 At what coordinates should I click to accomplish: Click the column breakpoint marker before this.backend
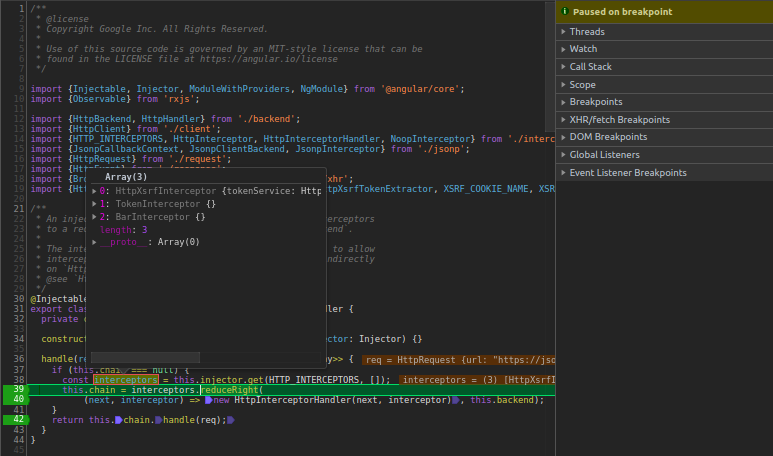[x=456, y=400]
